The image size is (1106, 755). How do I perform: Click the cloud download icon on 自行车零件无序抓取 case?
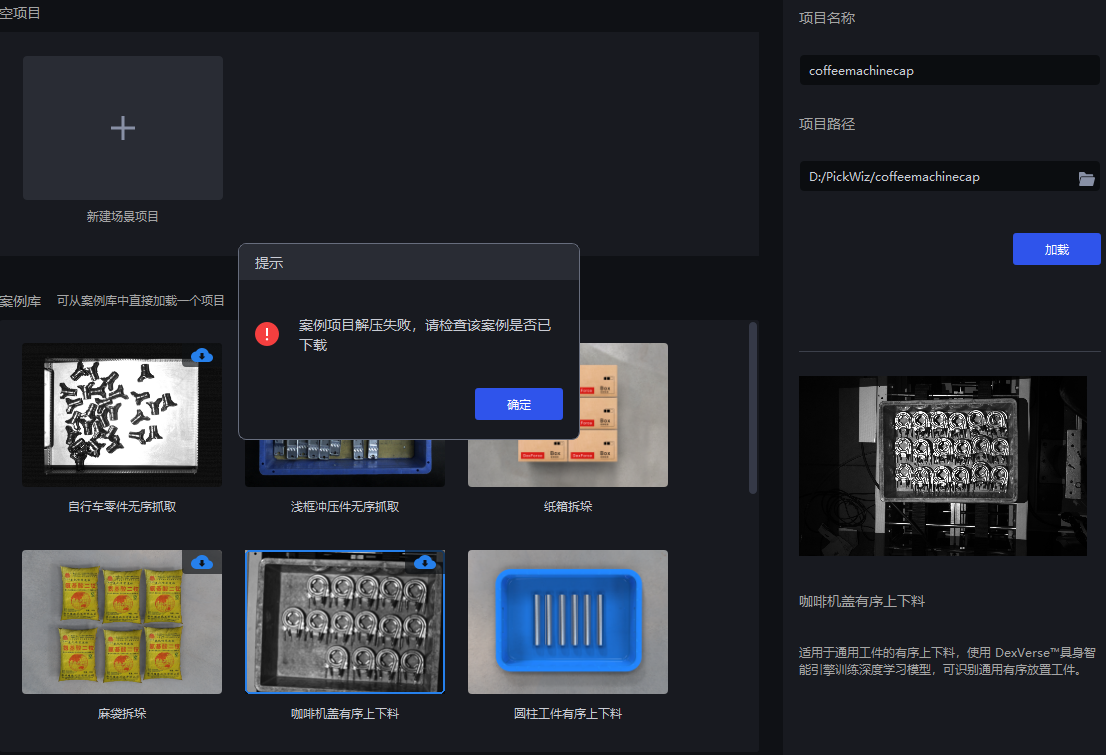pyautogui.click(x=203, y=356)
